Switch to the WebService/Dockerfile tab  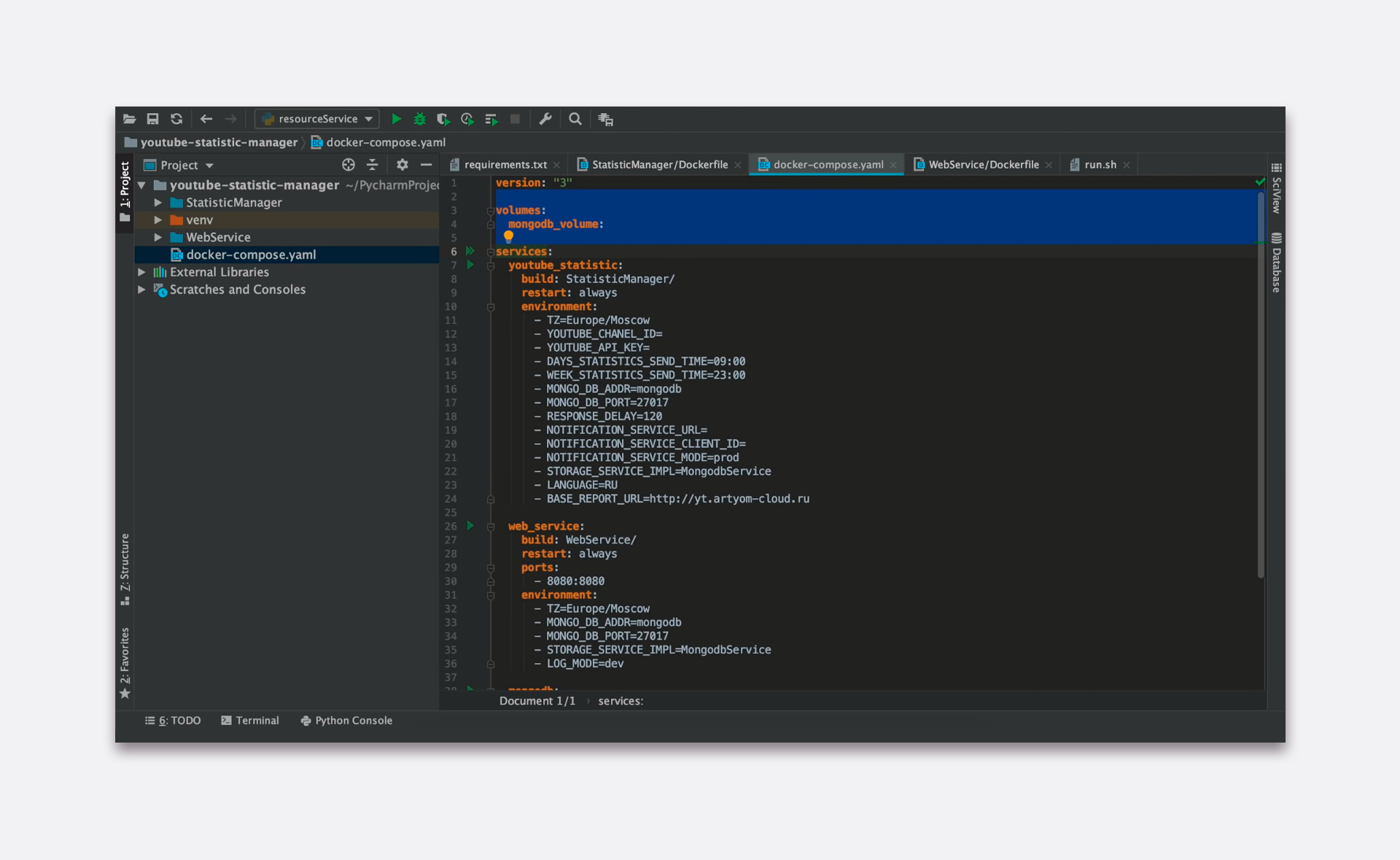pos(982,165)
